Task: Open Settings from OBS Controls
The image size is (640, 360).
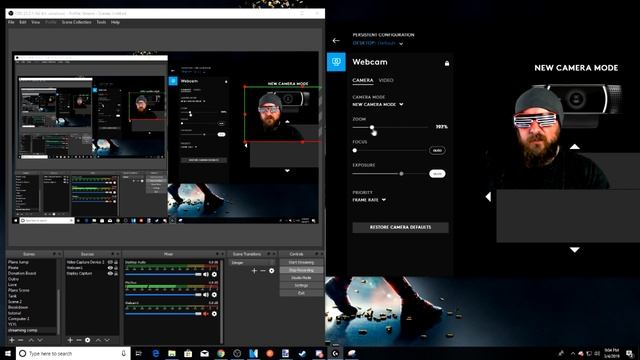Action: (301, 285)
